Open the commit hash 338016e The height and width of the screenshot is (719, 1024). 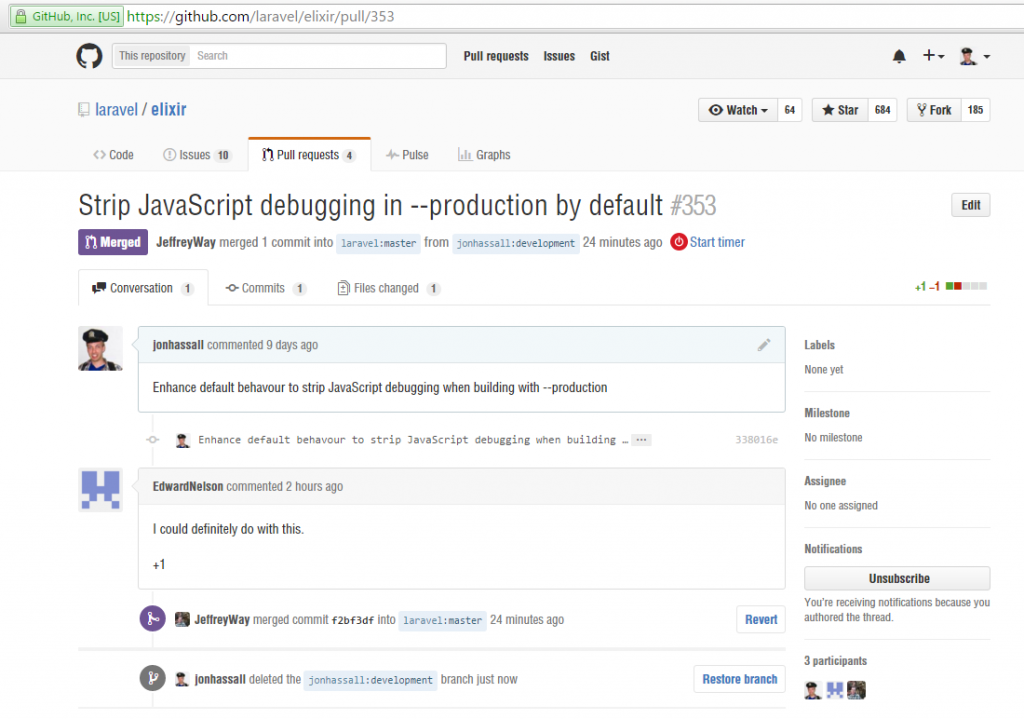point(756,439)
